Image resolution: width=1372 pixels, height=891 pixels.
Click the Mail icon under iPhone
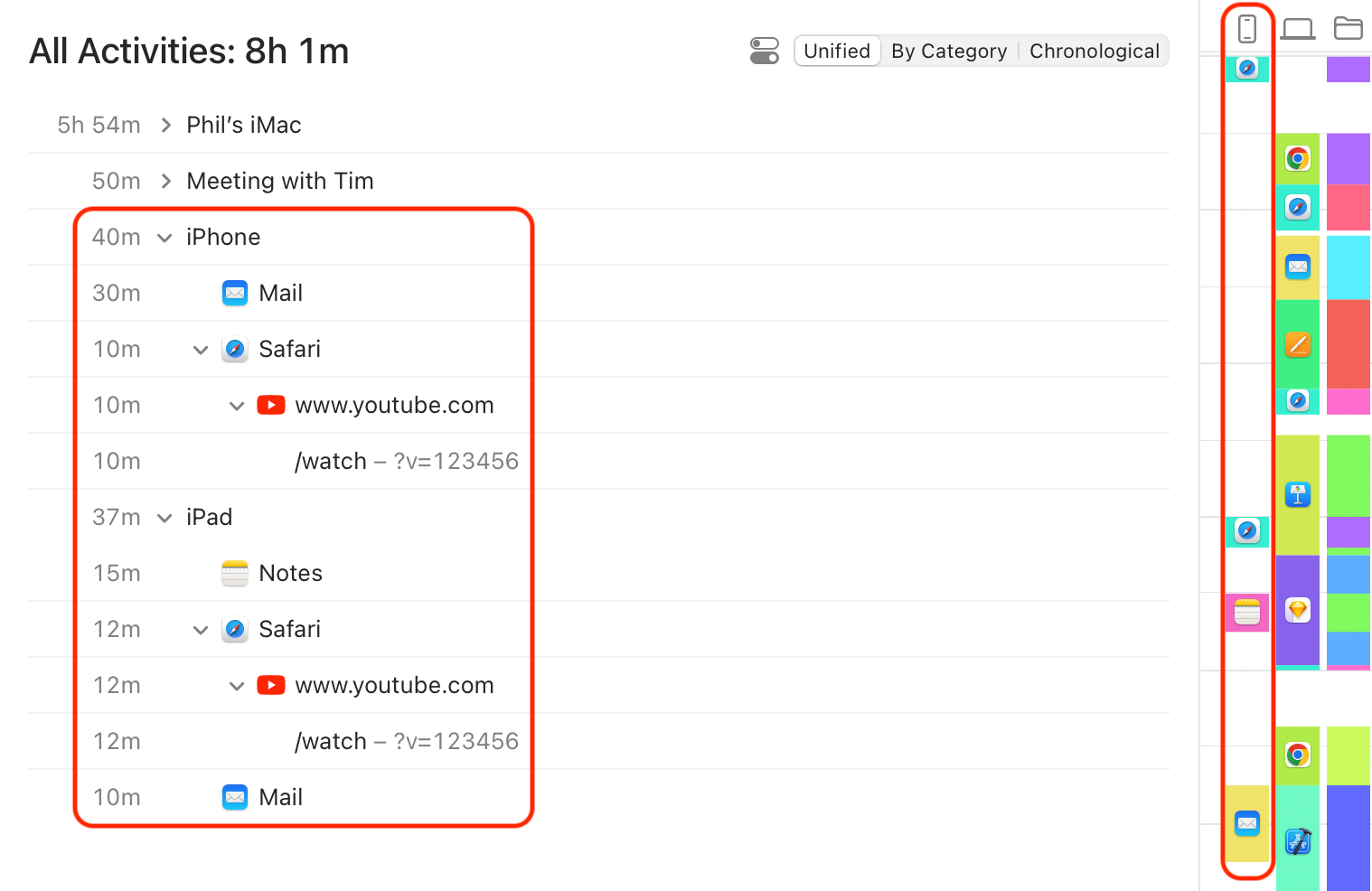point(235,293)
